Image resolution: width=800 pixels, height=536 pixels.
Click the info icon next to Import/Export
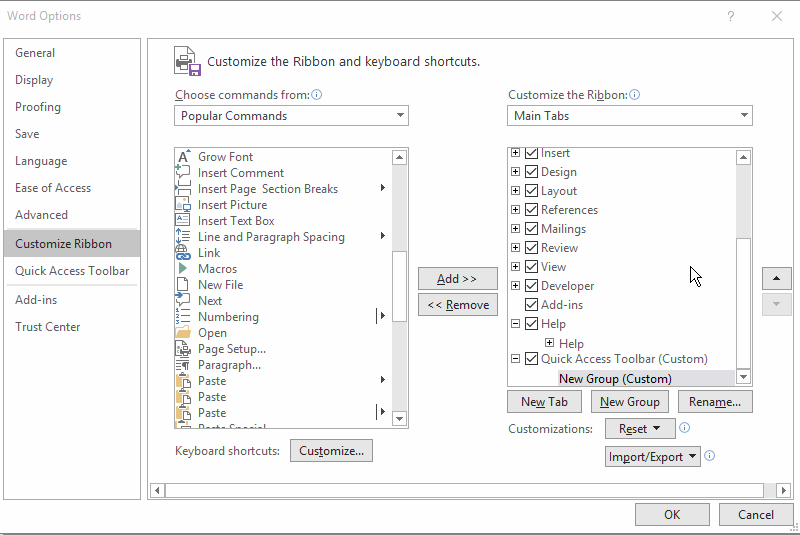[710, 456]
